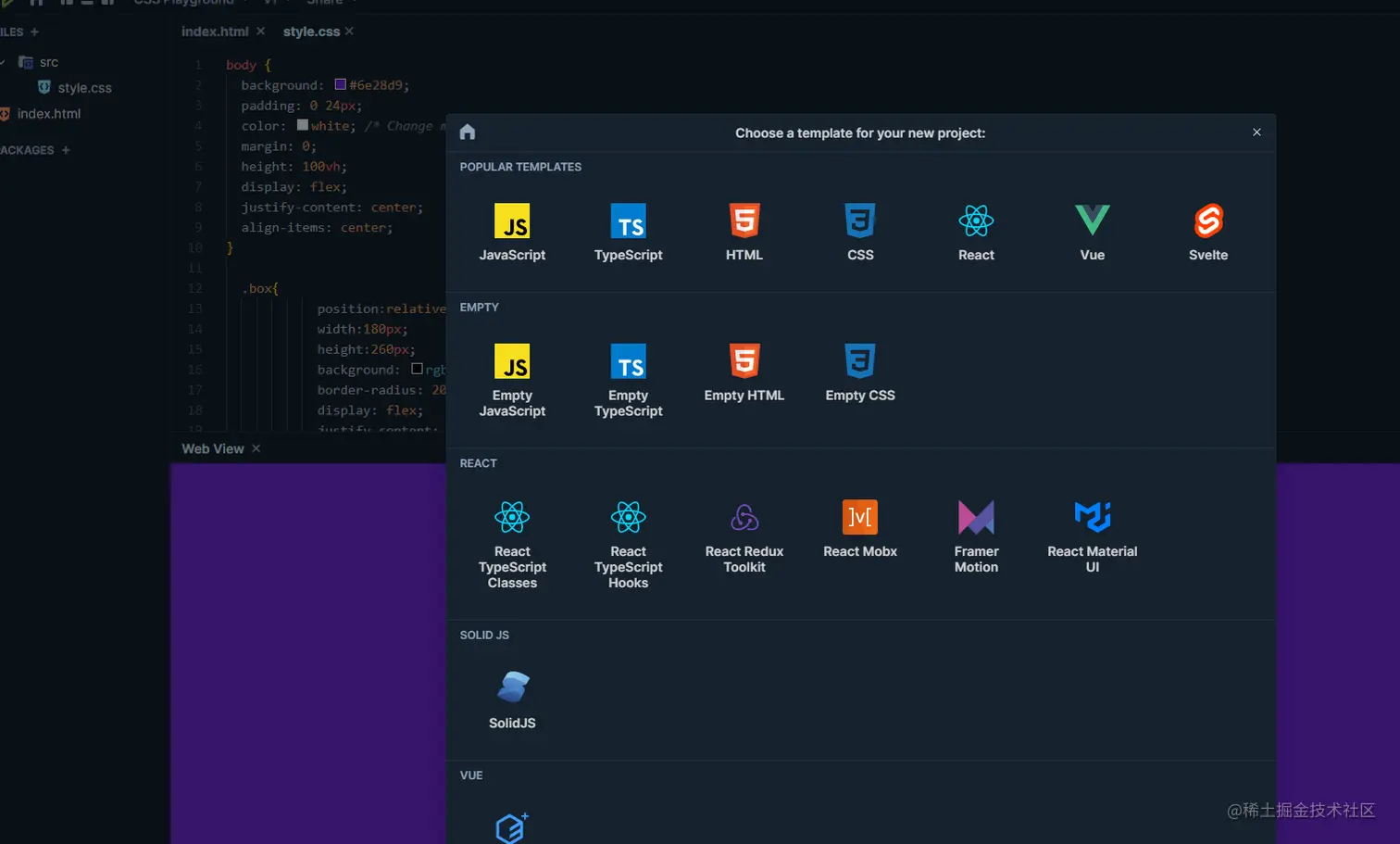Click the 'SOLID JS' section heading
Image resolution: width=1400 pixels, height=844 pixels.
pos(484,635)
